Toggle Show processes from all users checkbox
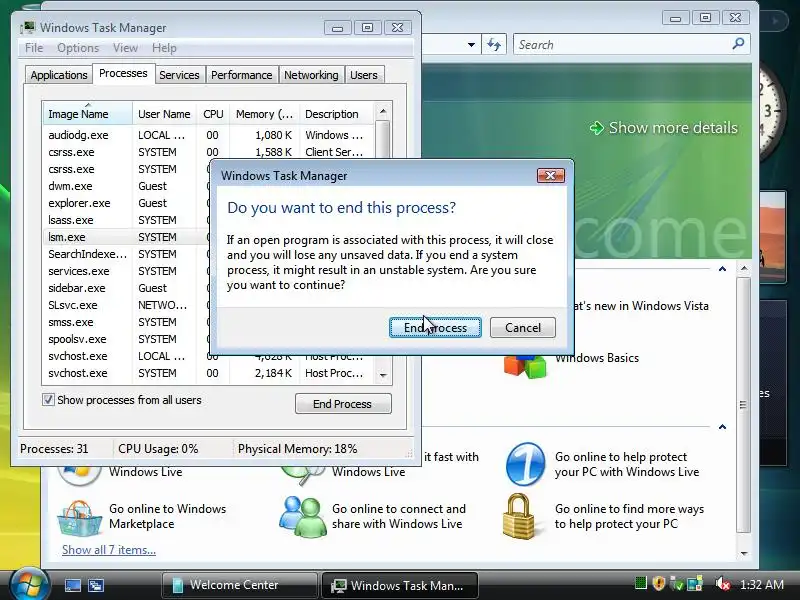This screenshot has width=800, height=600. pos(48,399)
